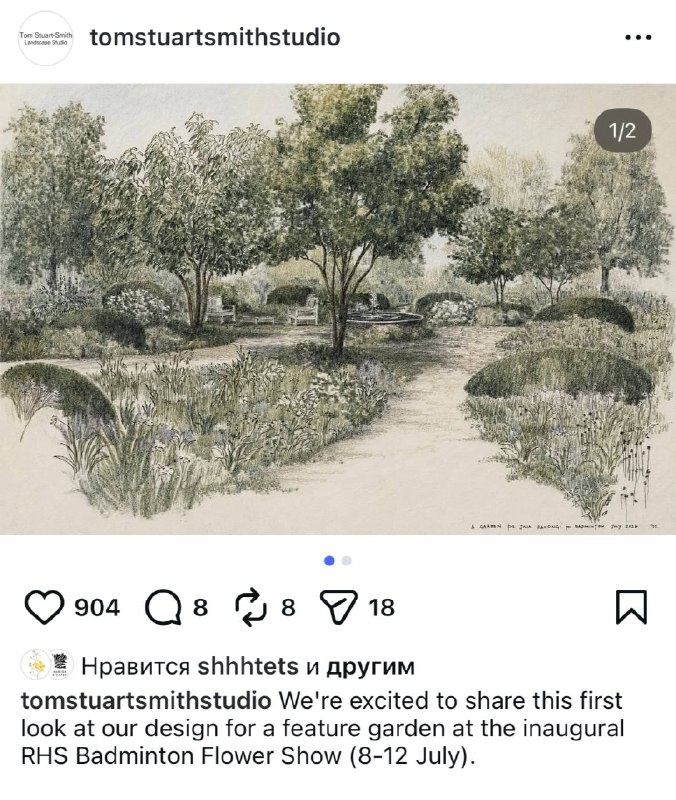
Task: Save post with bookmark icon
Action: [x=632, y=607]
